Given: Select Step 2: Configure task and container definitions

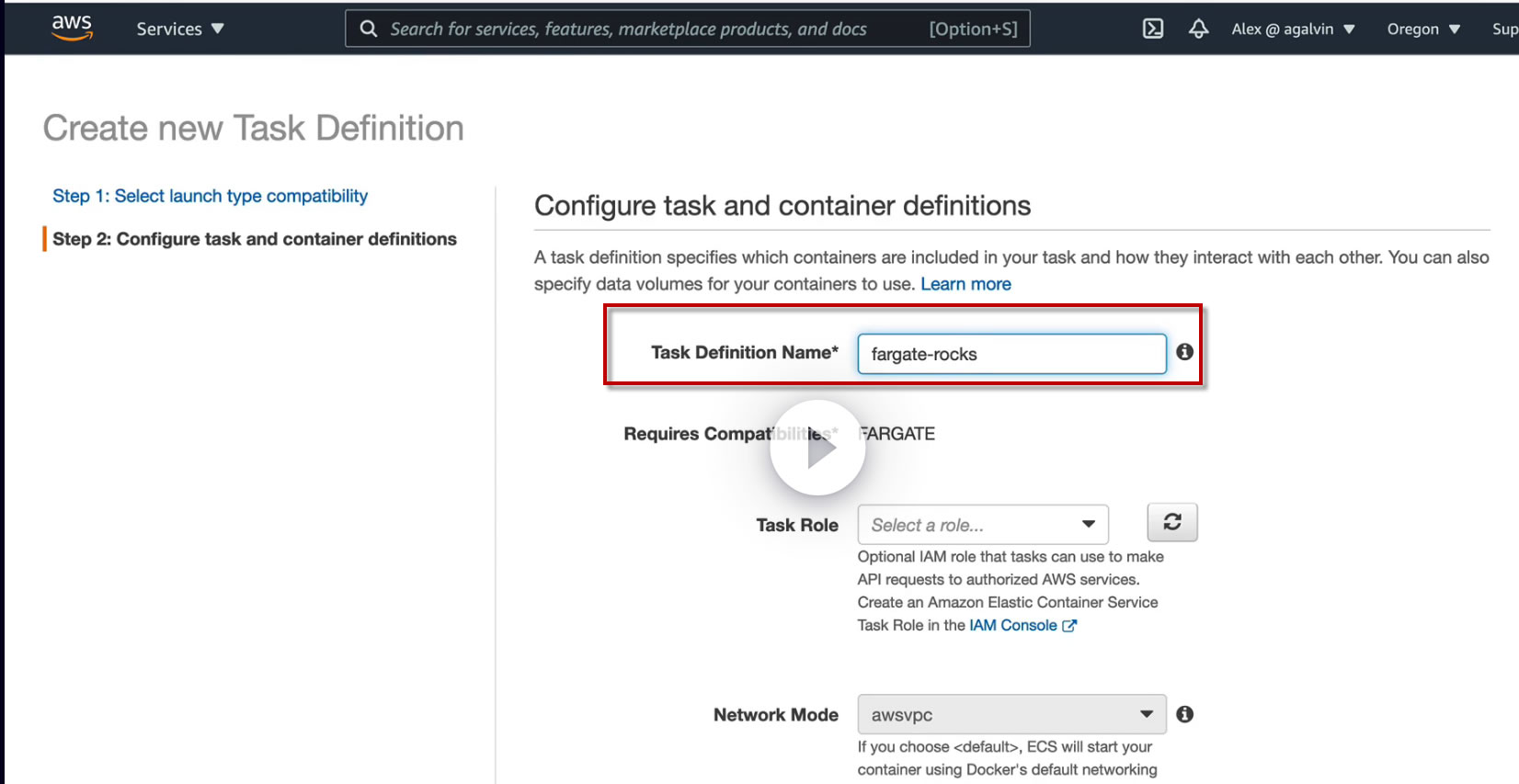Looking at the screenshot, I should [254, 239].
